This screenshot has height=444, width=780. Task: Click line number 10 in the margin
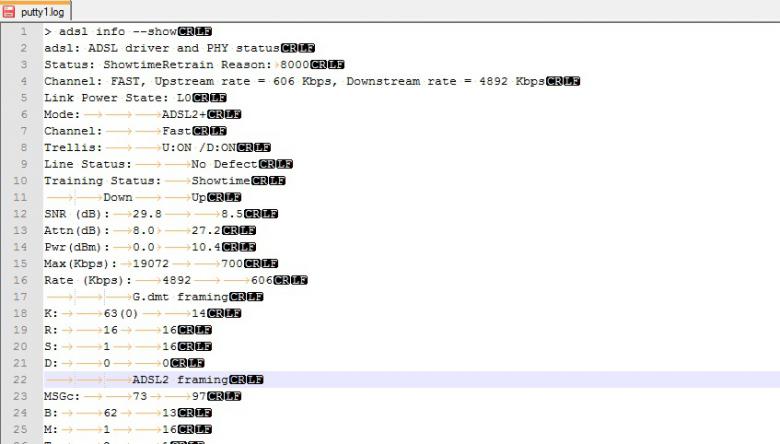coord(21,181)
